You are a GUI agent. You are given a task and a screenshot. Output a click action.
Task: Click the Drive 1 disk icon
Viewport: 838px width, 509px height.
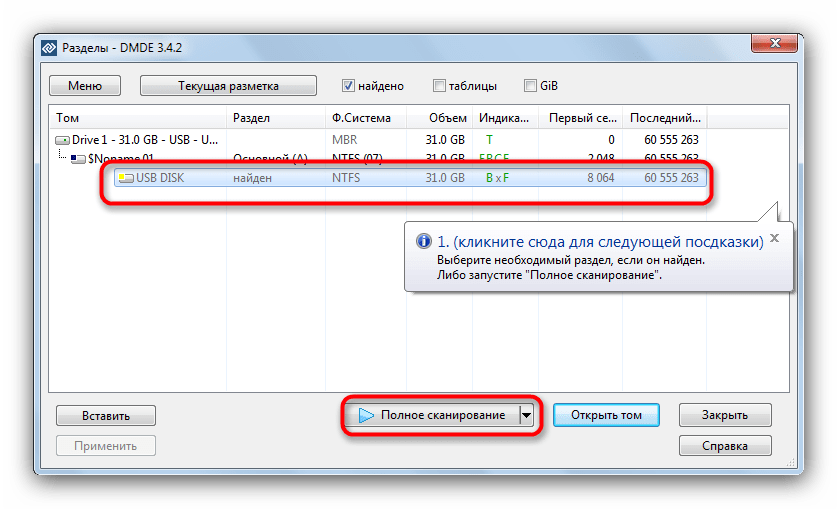pos(62,140)
